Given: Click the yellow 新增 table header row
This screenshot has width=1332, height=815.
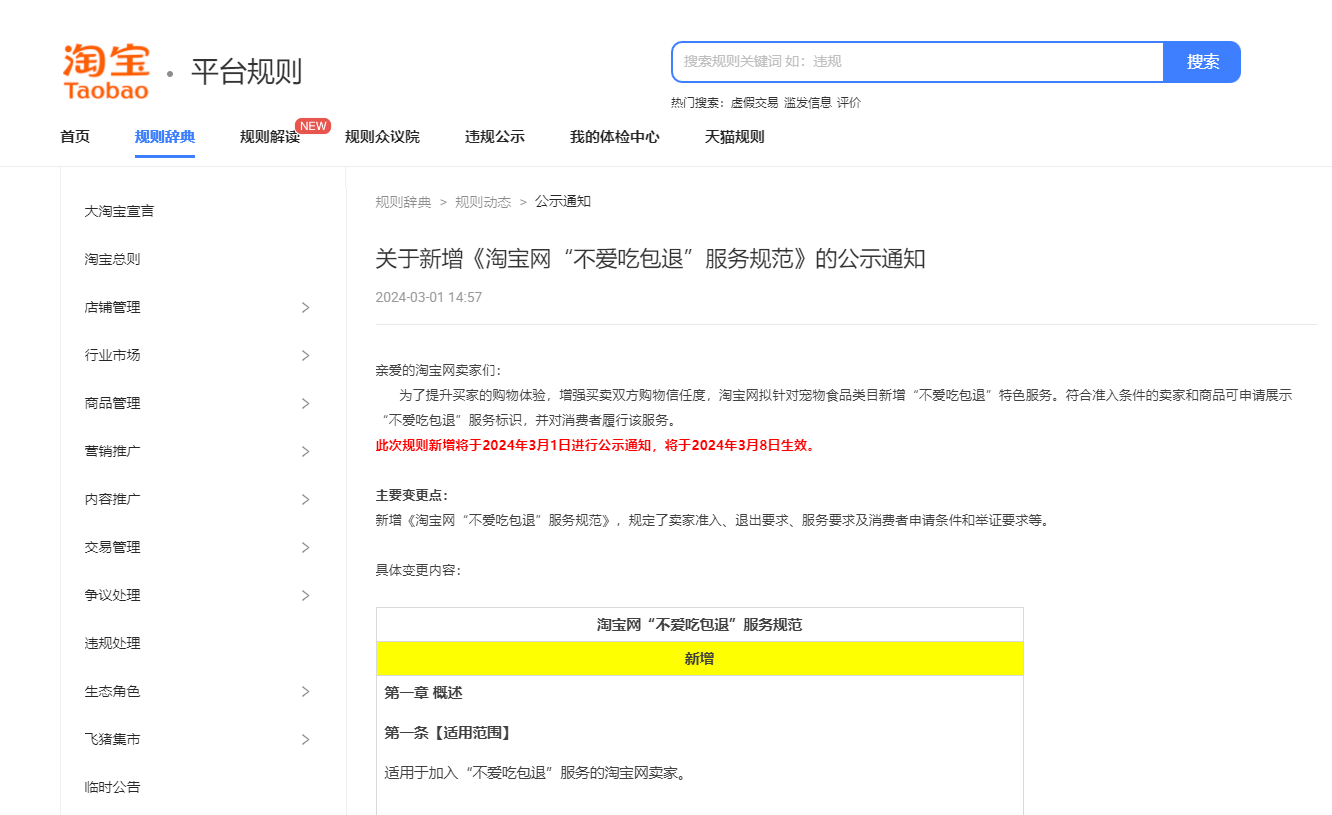Looking at the screenshot, I should pyautogui.click(x=700, y=659).
